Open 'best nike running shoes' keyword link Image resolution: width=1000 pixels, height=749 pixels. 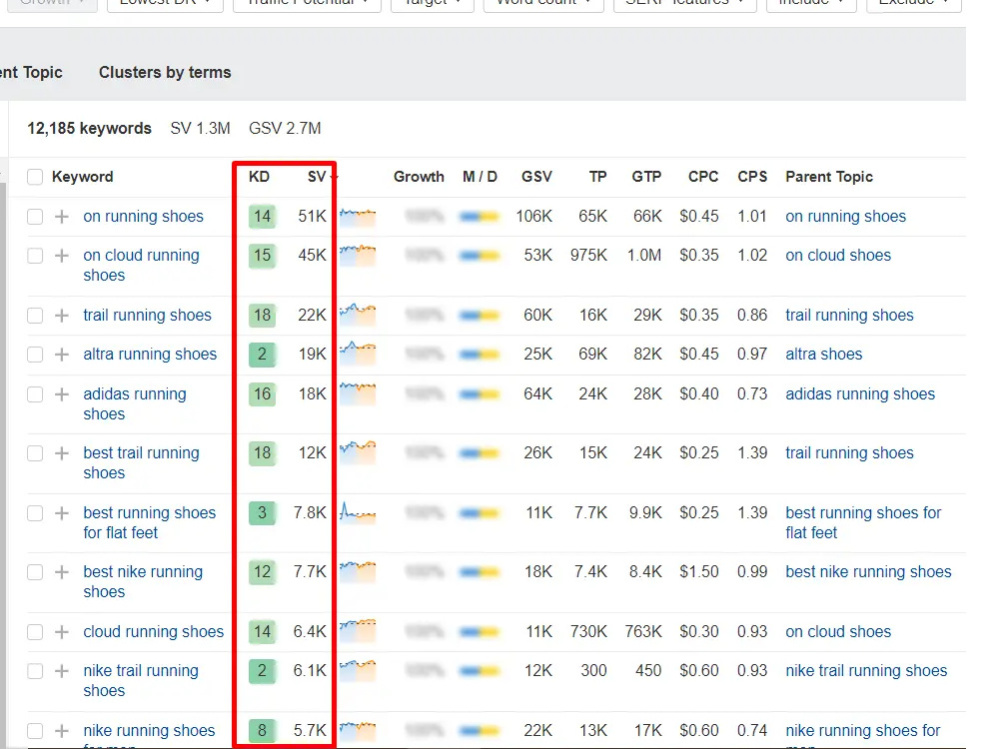(x=143, y=582)
